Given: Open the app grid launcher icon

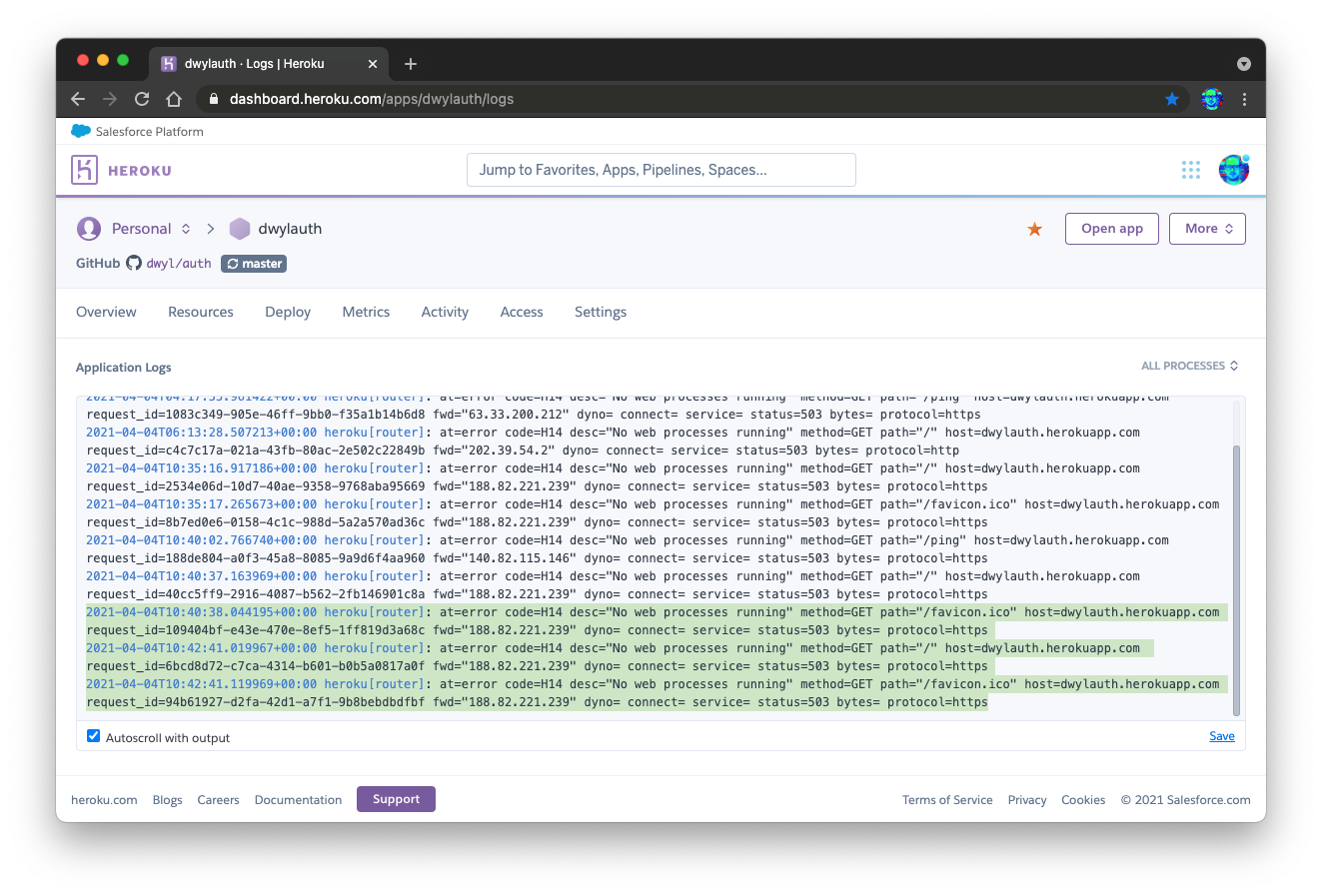Looking at the screenshot, I should [x=1191, y=170].
